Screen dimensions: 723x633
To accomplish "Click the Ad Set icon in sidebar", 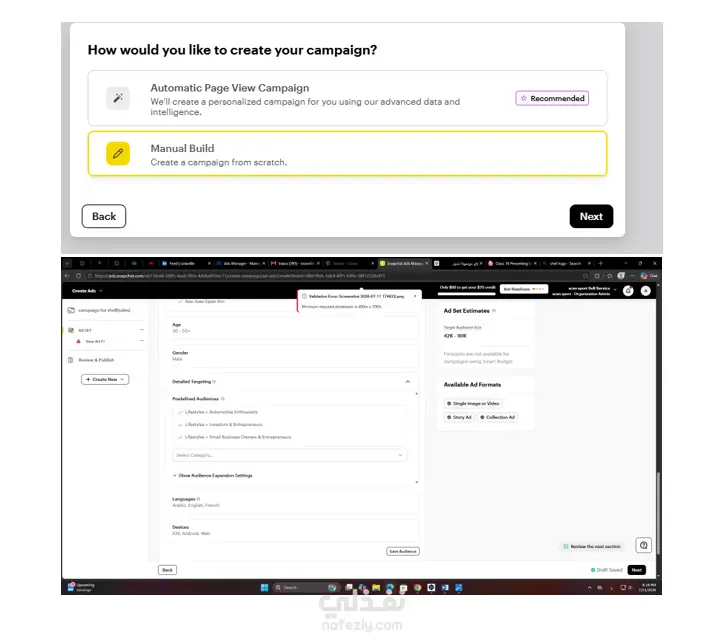I will click(71, 330).
